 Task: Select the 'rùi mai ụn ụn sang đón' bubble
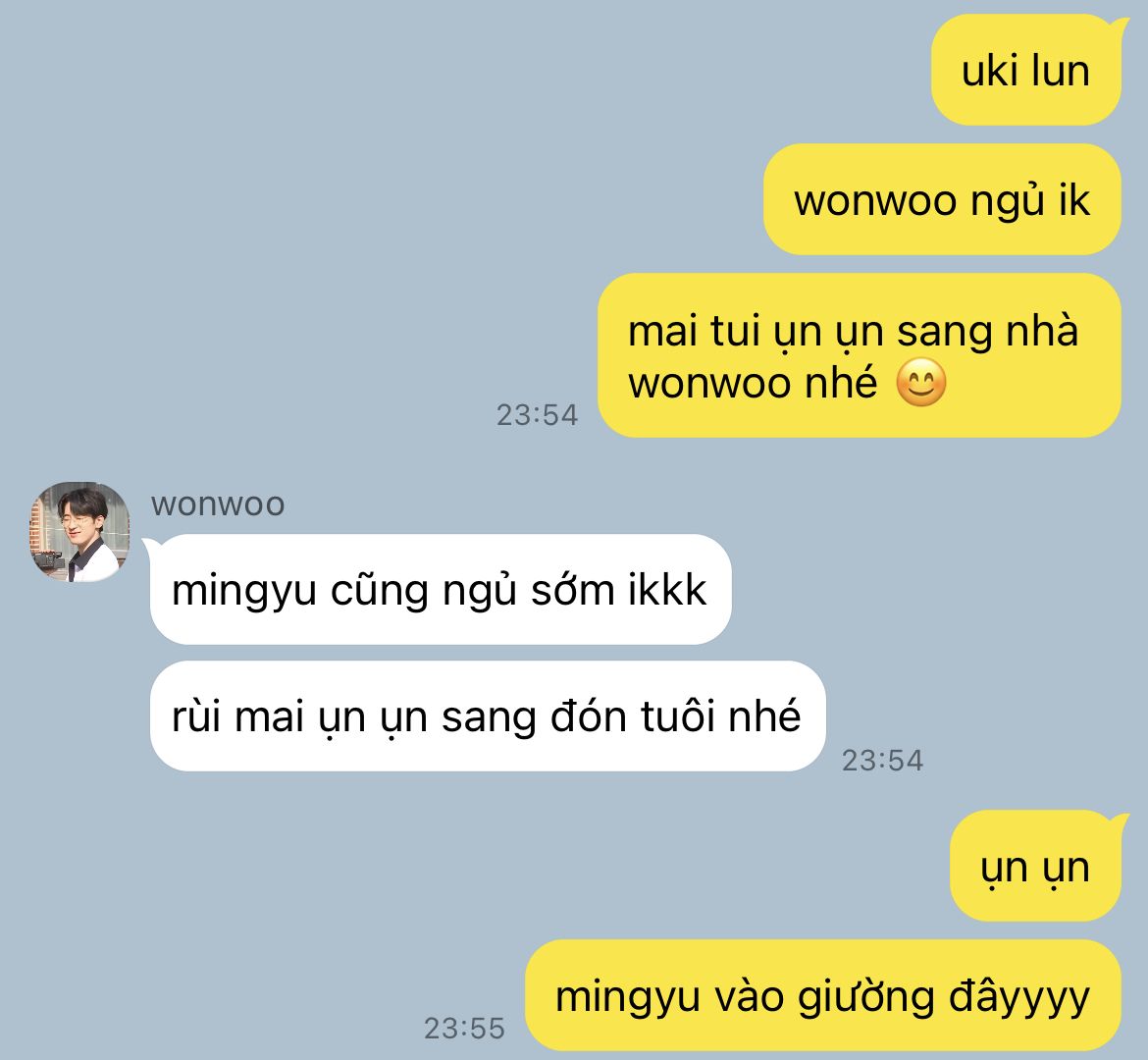point(487,715)
